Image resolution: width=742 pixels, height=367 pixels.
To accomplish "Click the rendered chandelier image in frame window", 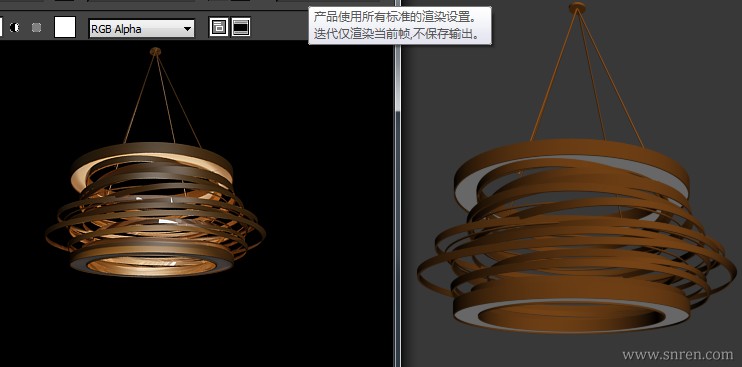I will pyautogui.click(x=155, y=163).
